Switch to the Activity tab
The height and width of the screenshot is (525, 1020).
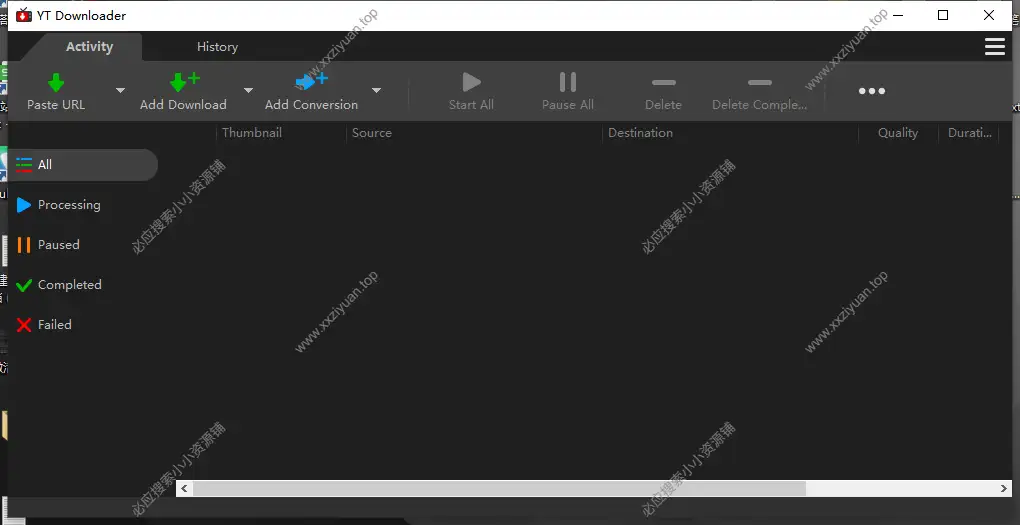[x=89, y=47]
